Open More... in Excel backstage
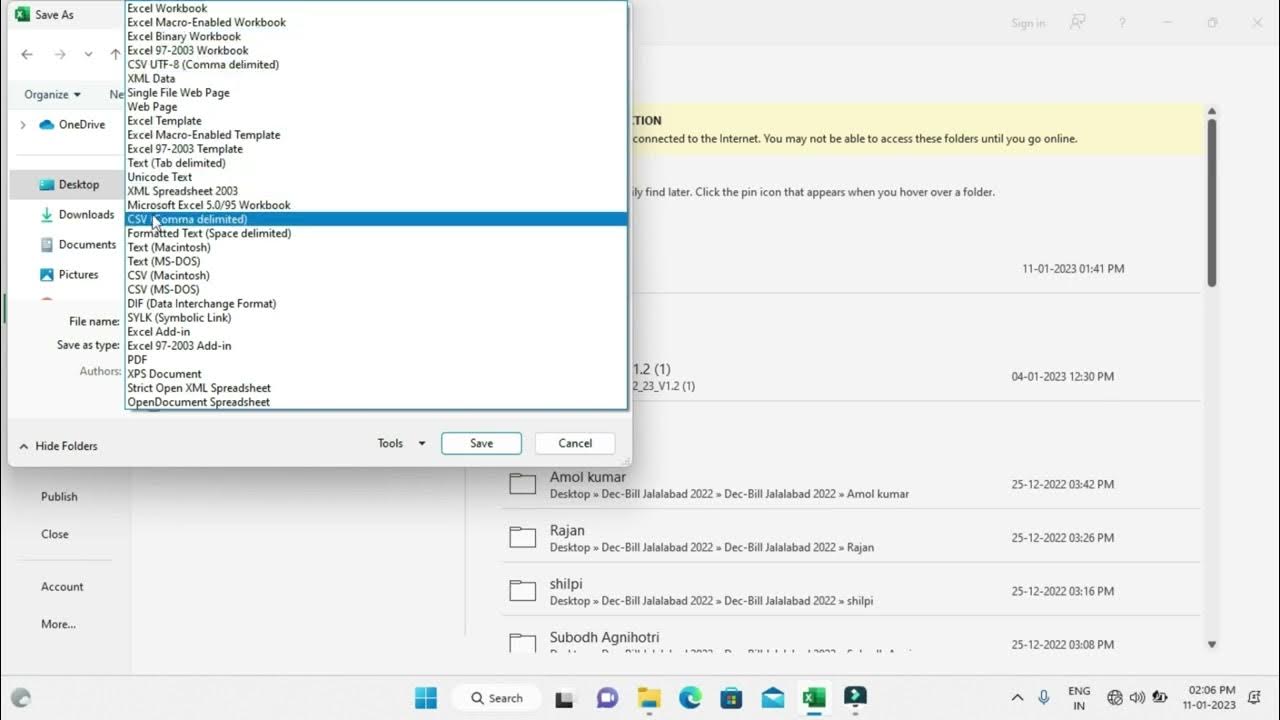1280x720 pixels. (x=58, y=624)
